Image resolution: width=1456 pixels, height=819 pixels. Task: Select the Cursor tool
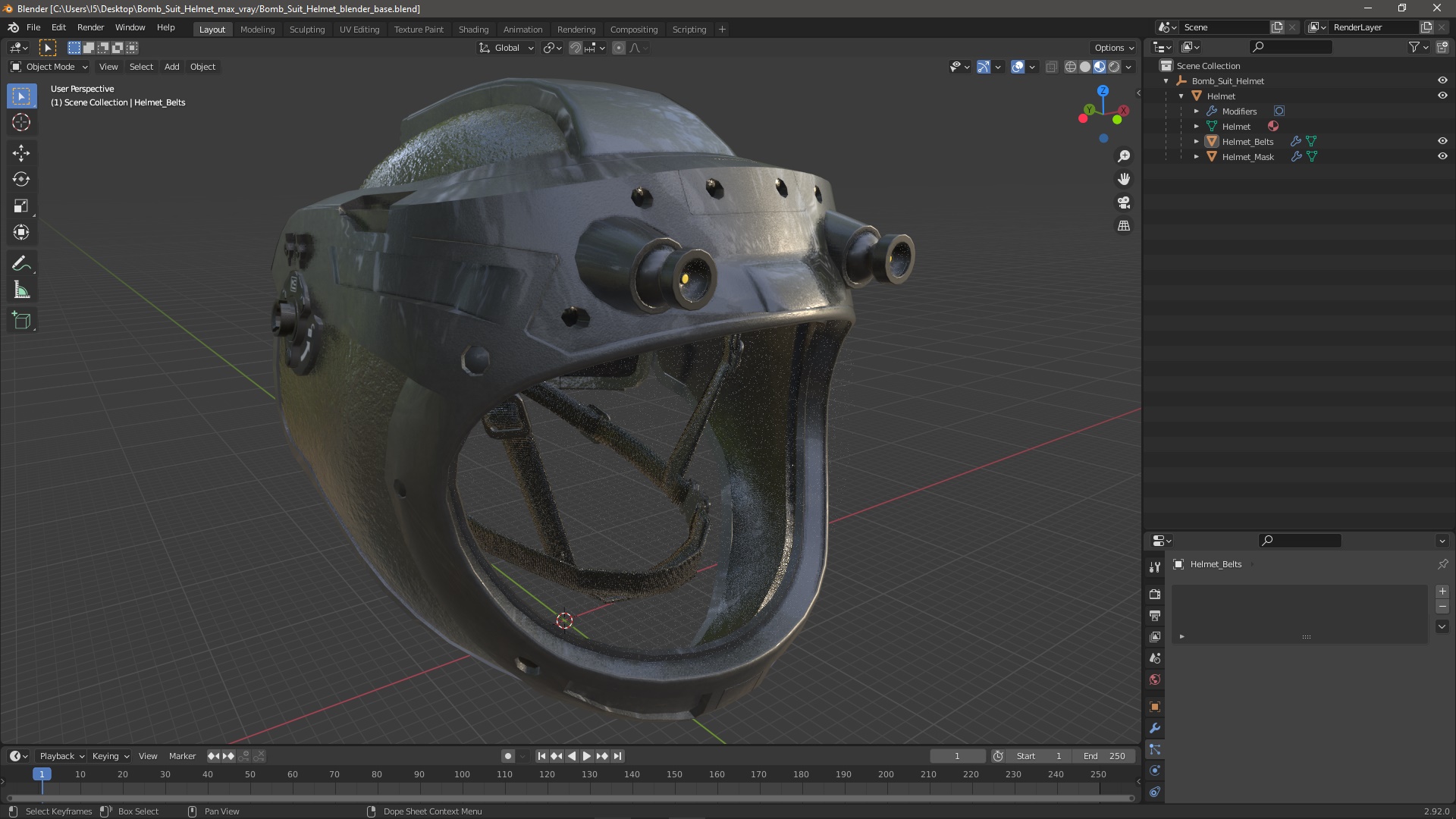[21, 122]
